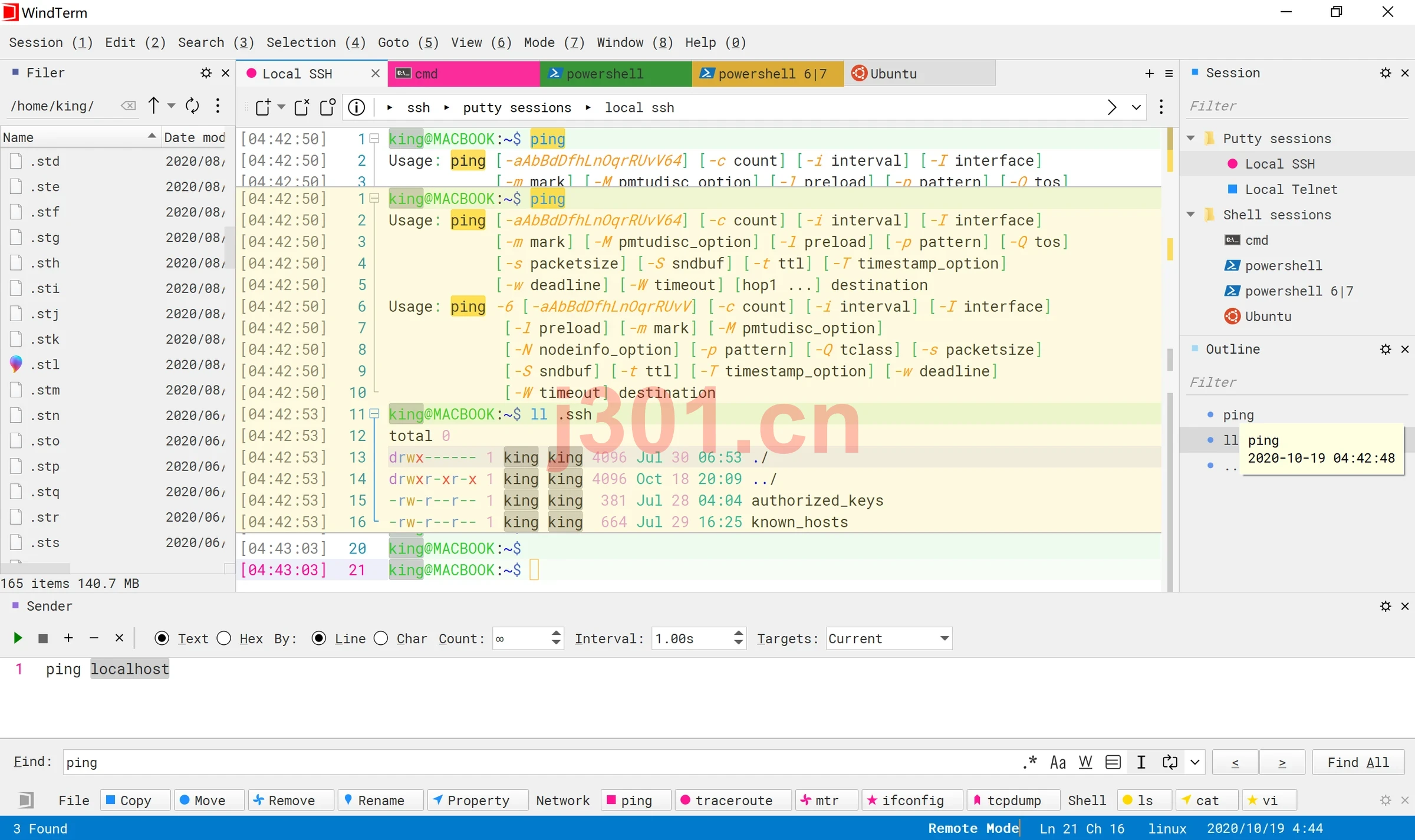This screenshot has width=1415, height=840.
Task: Select the Text radio button
Action: tap(162, 638)
